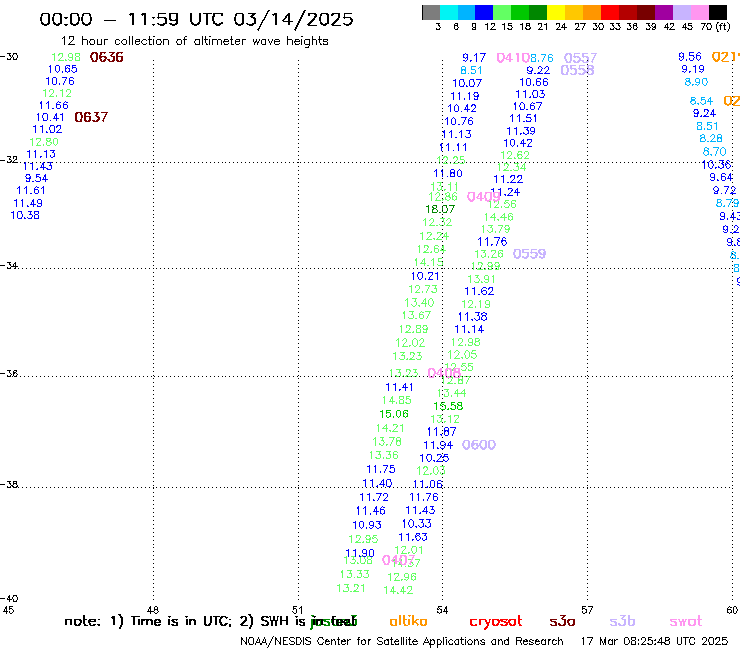Select the wave value 9.17 at top

pyautogui.click(x=474, y=58)
